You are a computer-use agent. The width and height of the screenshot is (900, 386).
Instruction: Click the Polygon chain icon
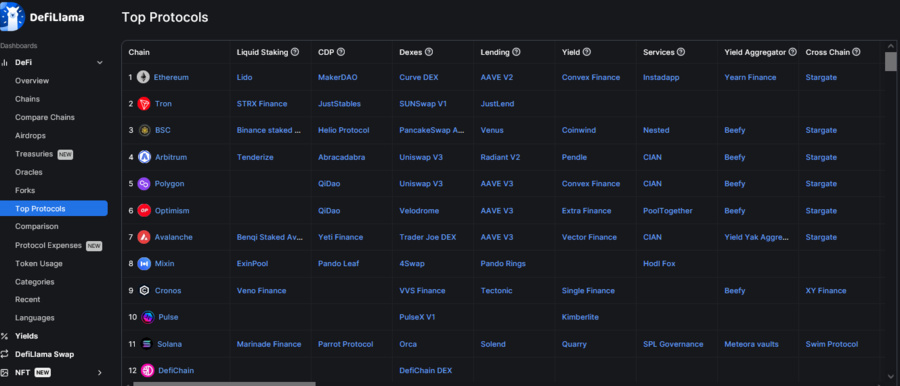143,184
